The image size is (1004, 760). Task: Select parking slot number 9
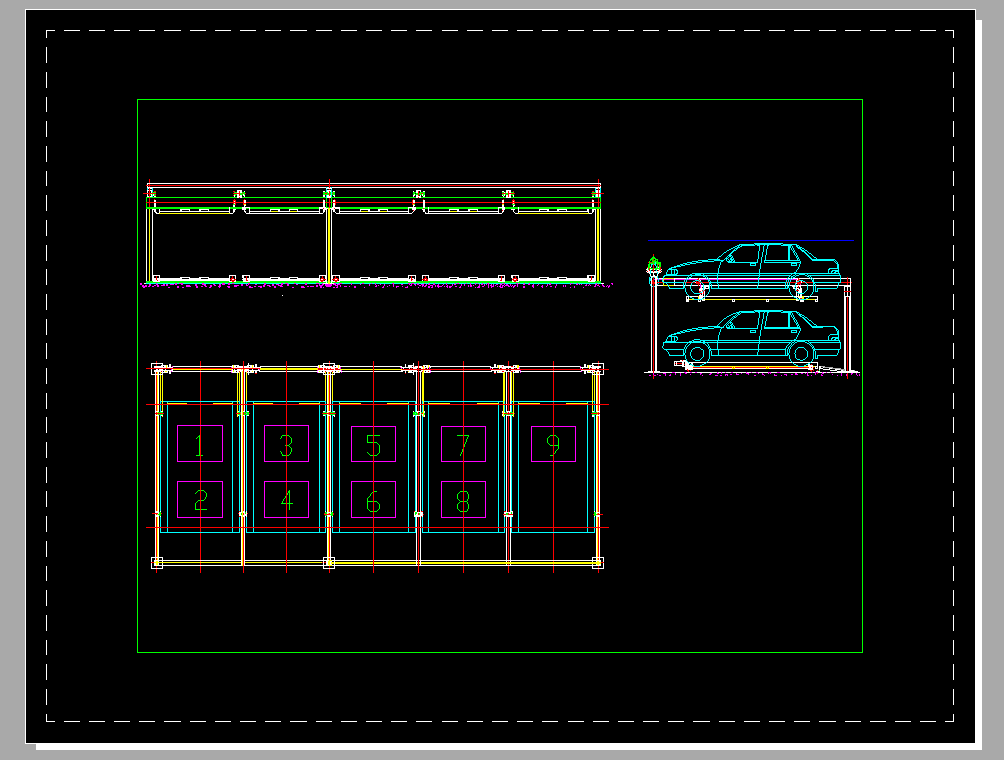(x=553, y=443)
